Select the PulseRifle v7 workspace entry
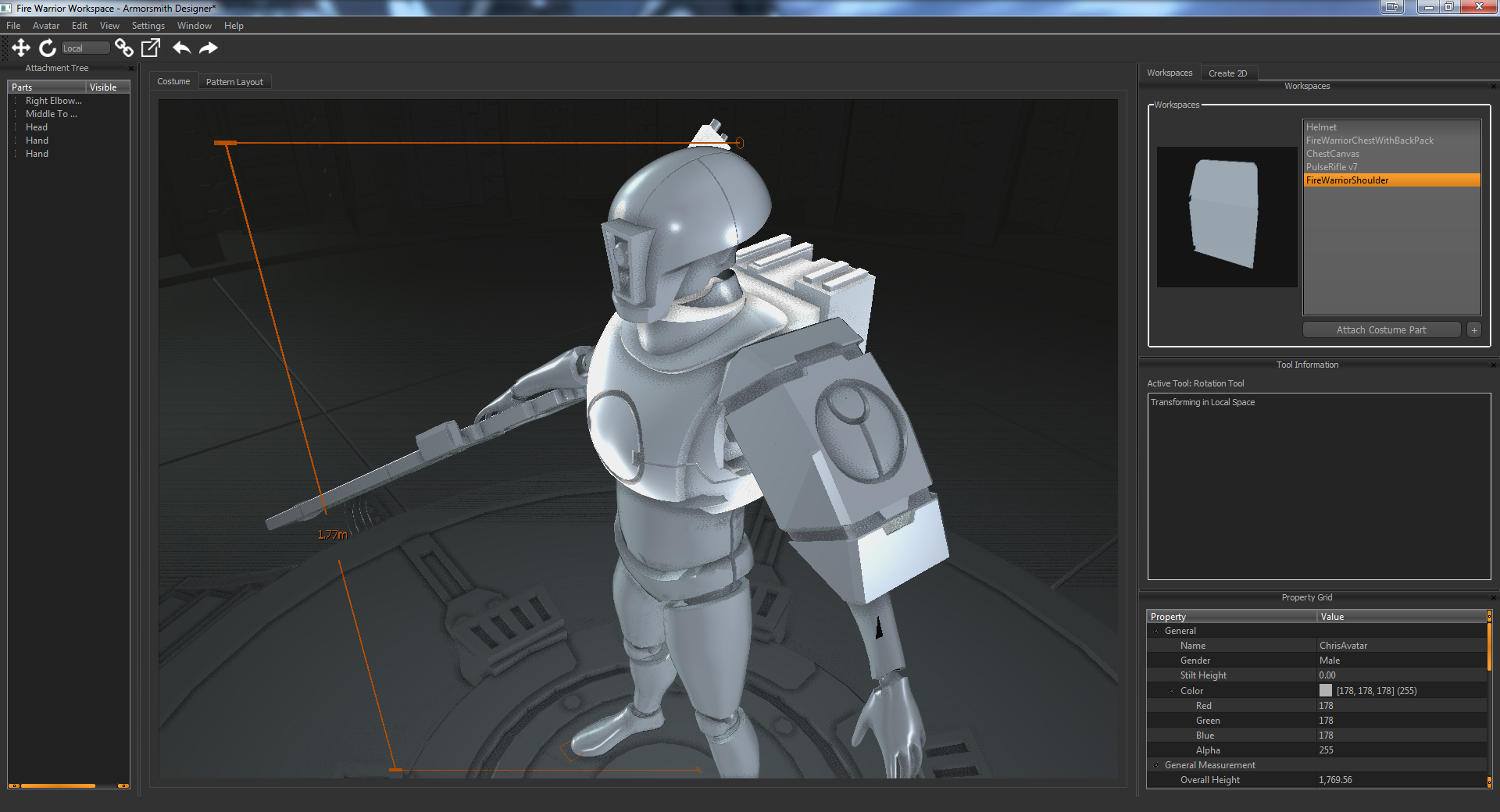This screenshot has width=1500, height=812. tap(1332, 166)
